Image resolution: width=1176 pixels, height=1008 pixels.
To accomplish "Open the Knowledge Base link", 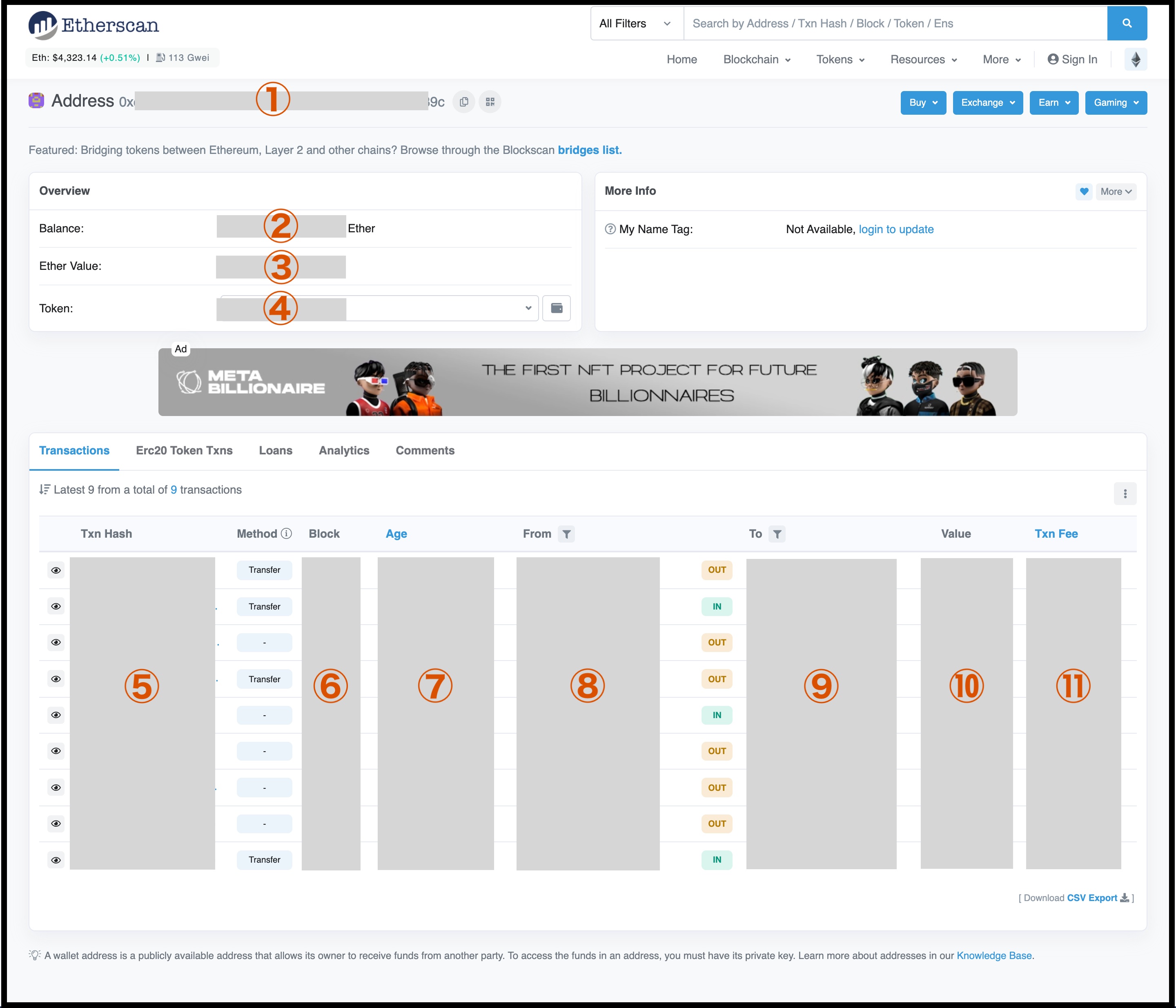I will 994,955.
